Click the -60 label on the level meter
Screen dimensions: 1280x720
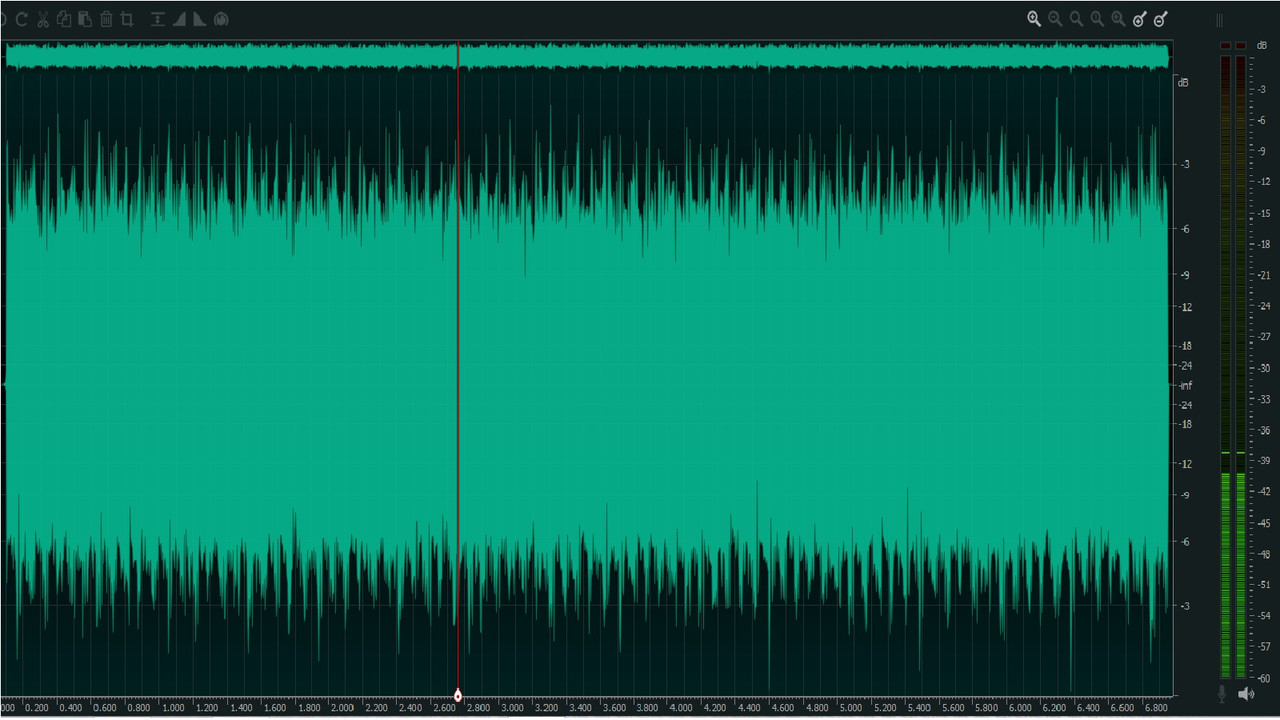pos(1265,678)
